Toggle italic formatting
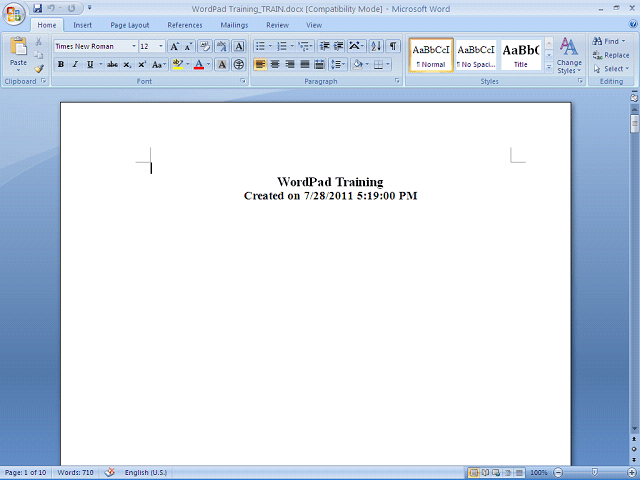The image size is (640, 480). click(x=75, y=64)
